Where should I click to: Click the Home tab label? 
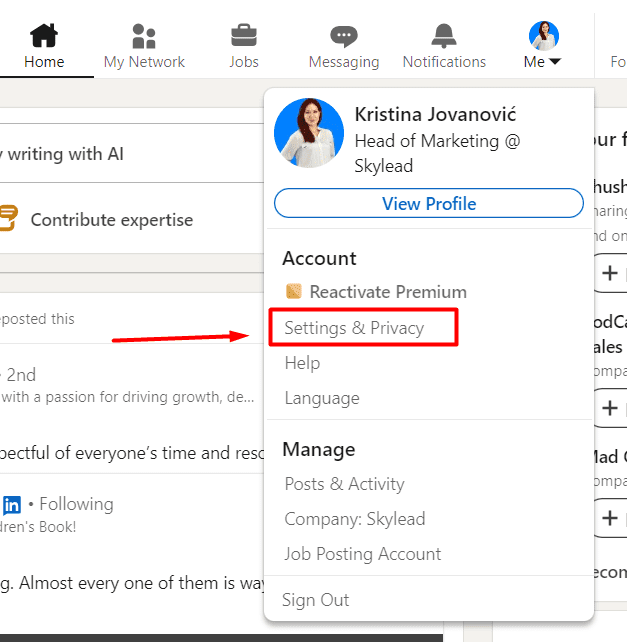click(44, 62)
